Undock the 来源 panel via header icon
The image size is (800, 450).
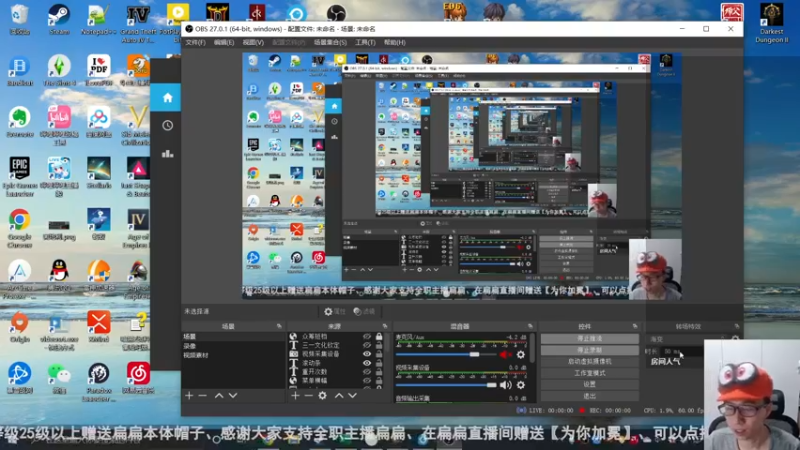(385, 326)
